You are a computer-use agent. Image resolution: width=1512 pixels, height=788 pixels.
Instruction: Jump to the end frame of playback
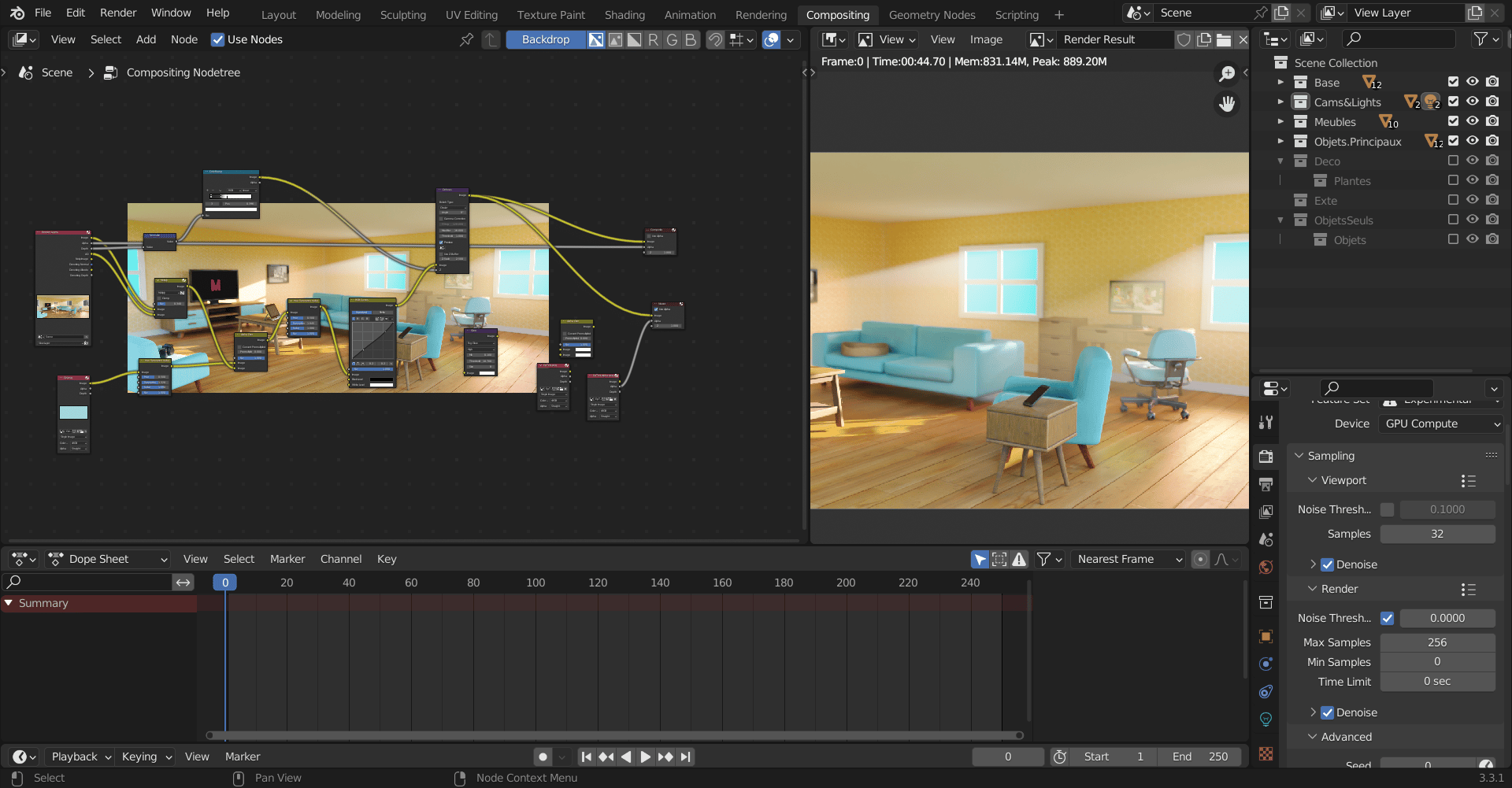coord(686,757)
